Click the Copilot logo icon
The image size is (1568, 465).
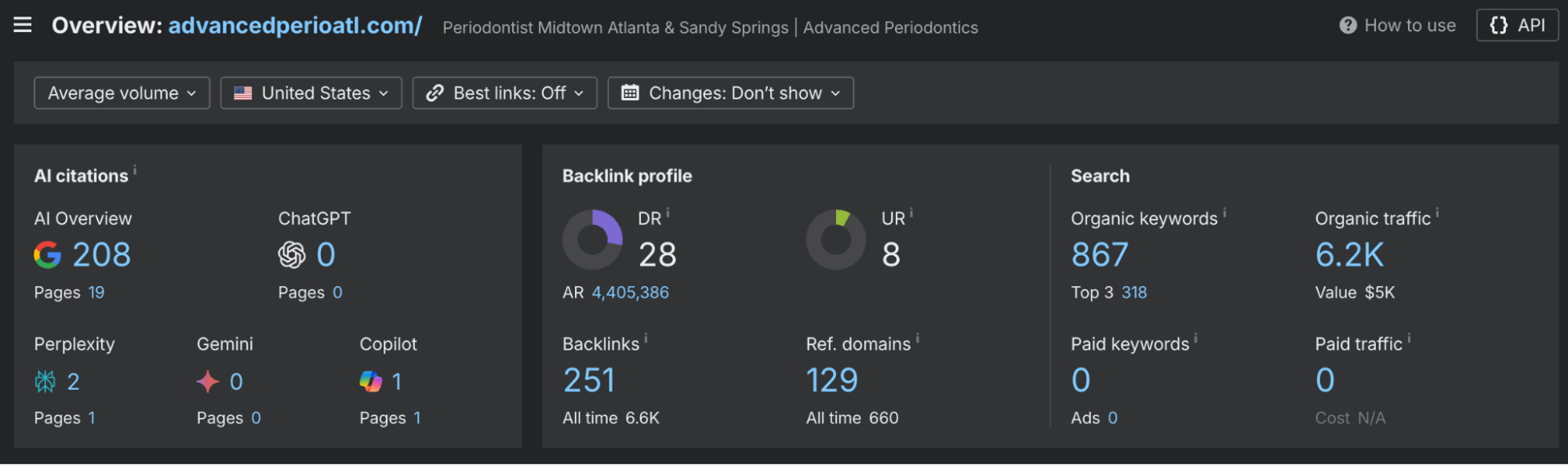(370, 382)
